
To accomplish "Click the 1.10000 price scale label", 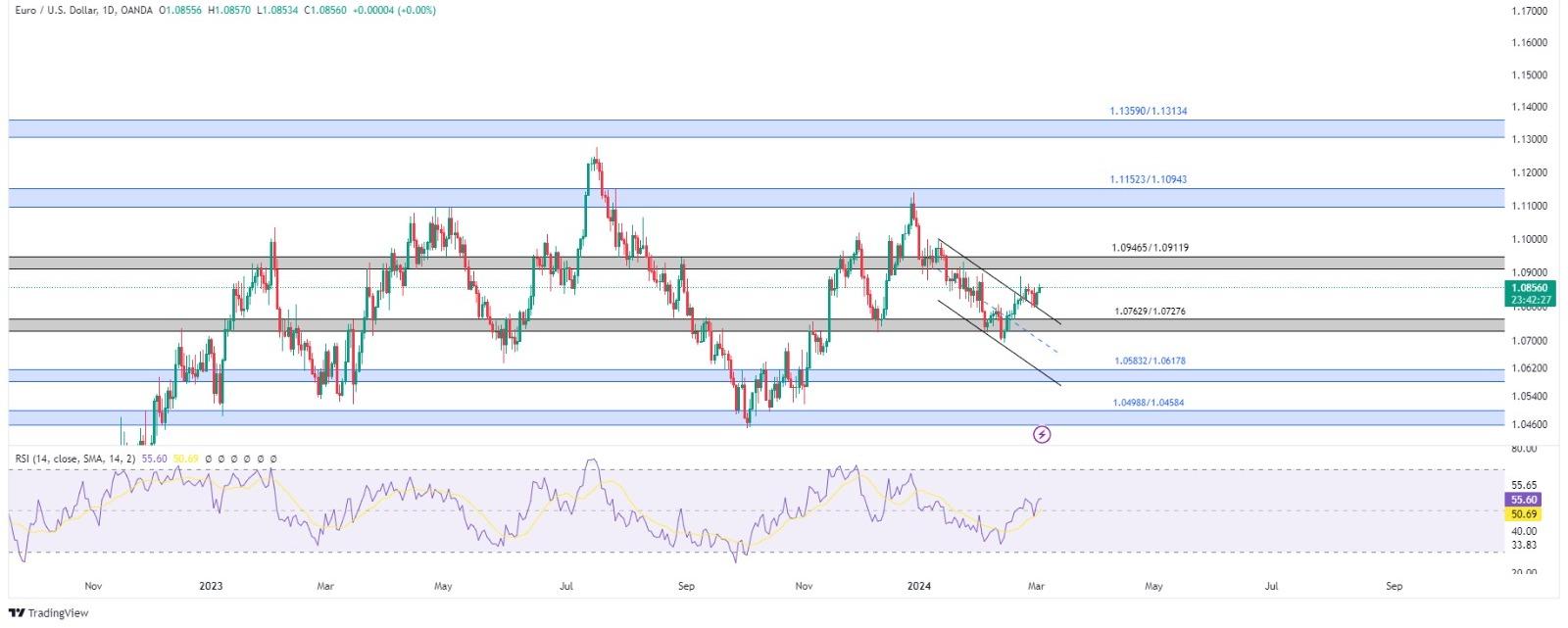I will tap(1530, 239).
